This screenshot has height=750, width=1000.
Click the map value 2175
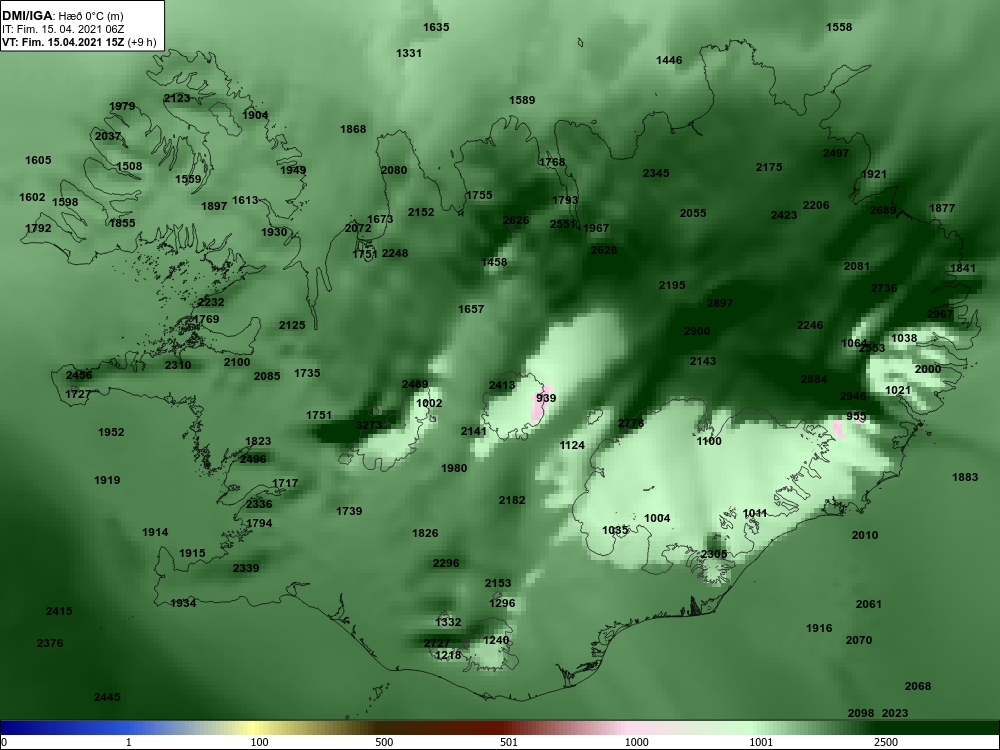pos(769,167)
